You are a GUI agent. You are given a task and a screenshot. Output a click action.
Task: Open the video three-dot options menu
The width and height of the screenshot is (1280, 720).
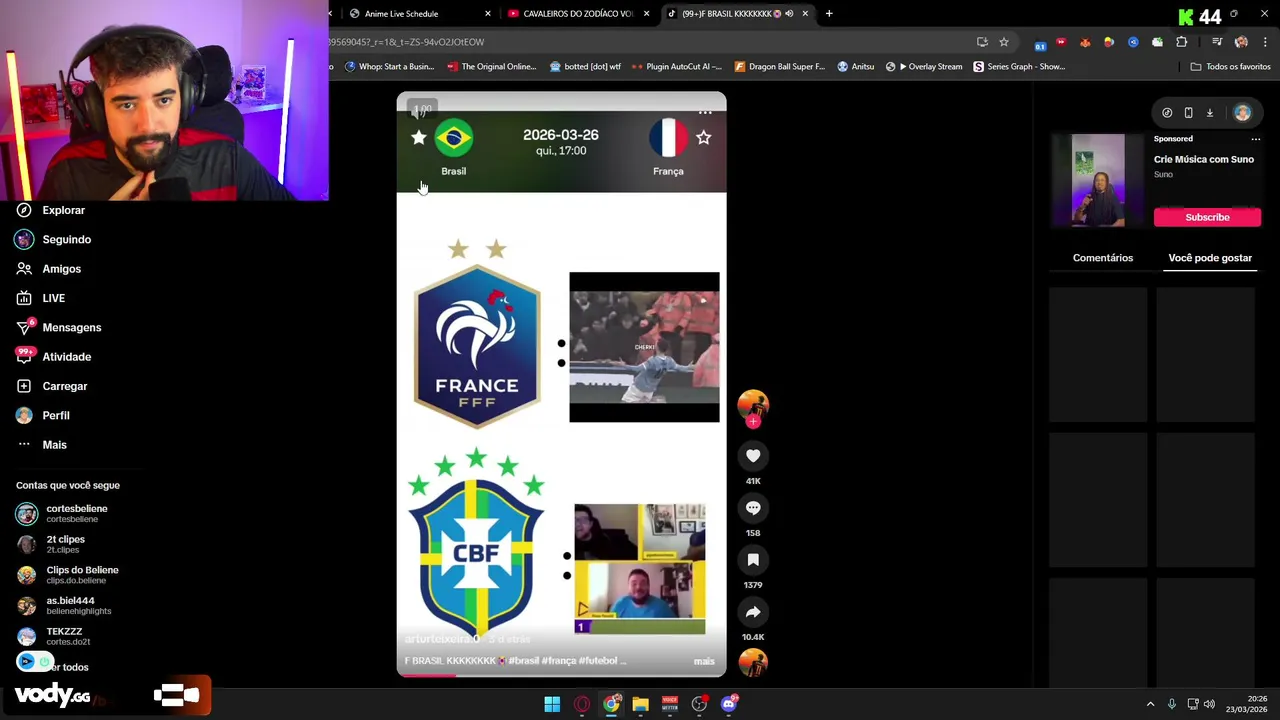705,111
